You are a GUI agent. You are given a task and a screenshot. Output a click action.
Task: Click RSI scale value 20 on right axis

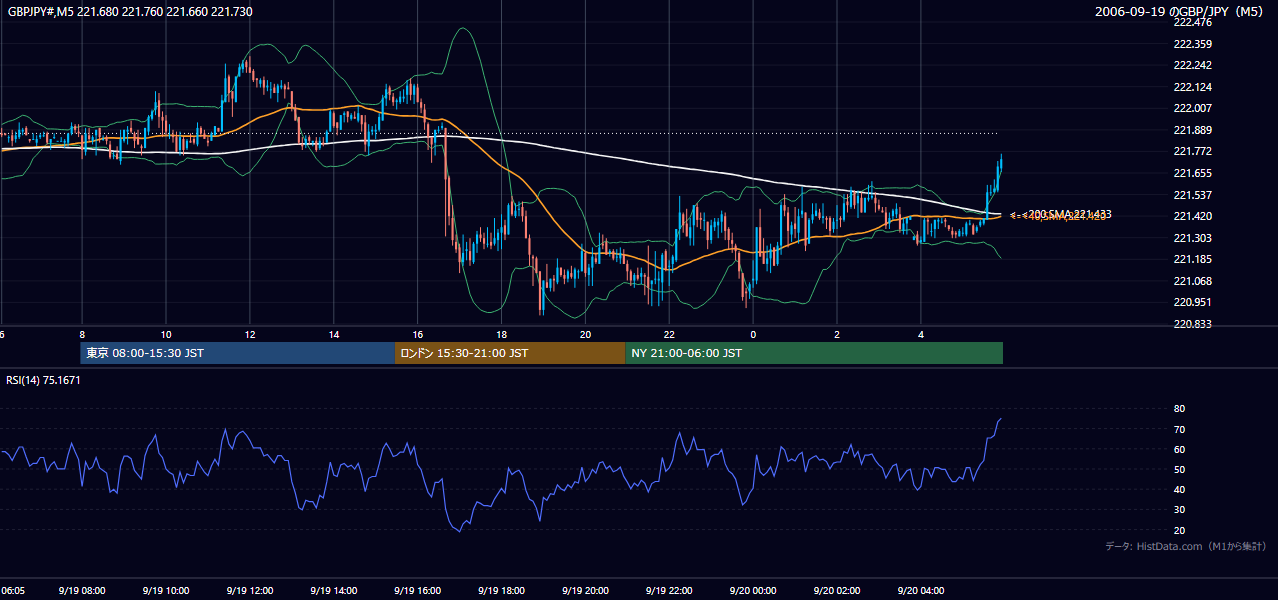pyautogui.click(x=1179, y=530)
